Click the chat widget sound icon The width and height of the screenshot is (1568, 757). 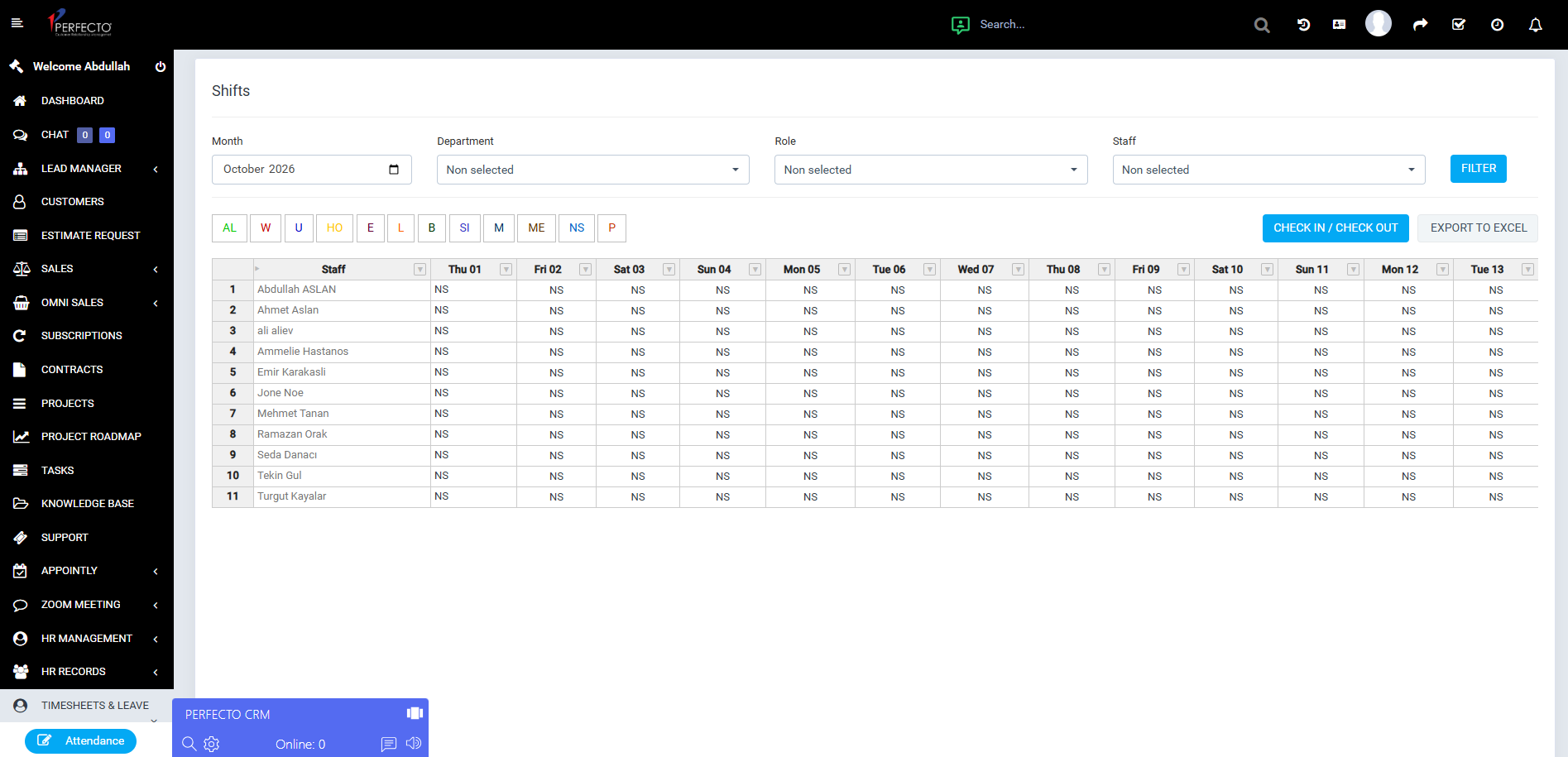coord(414,743)
